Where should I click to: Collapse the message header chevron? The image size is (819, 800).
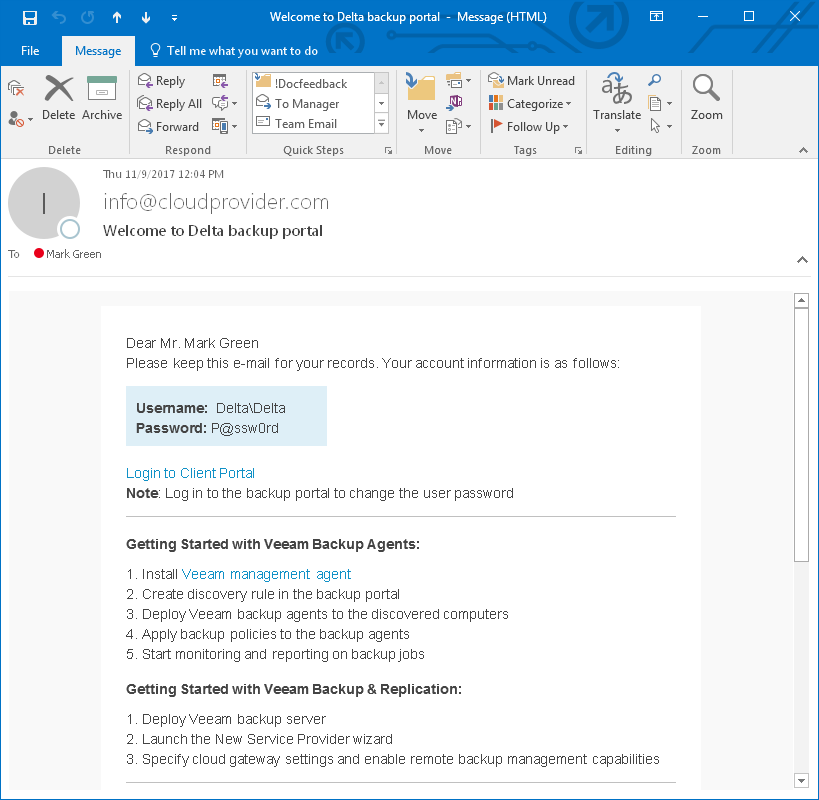pyautogui.click(x=802, y=260)
